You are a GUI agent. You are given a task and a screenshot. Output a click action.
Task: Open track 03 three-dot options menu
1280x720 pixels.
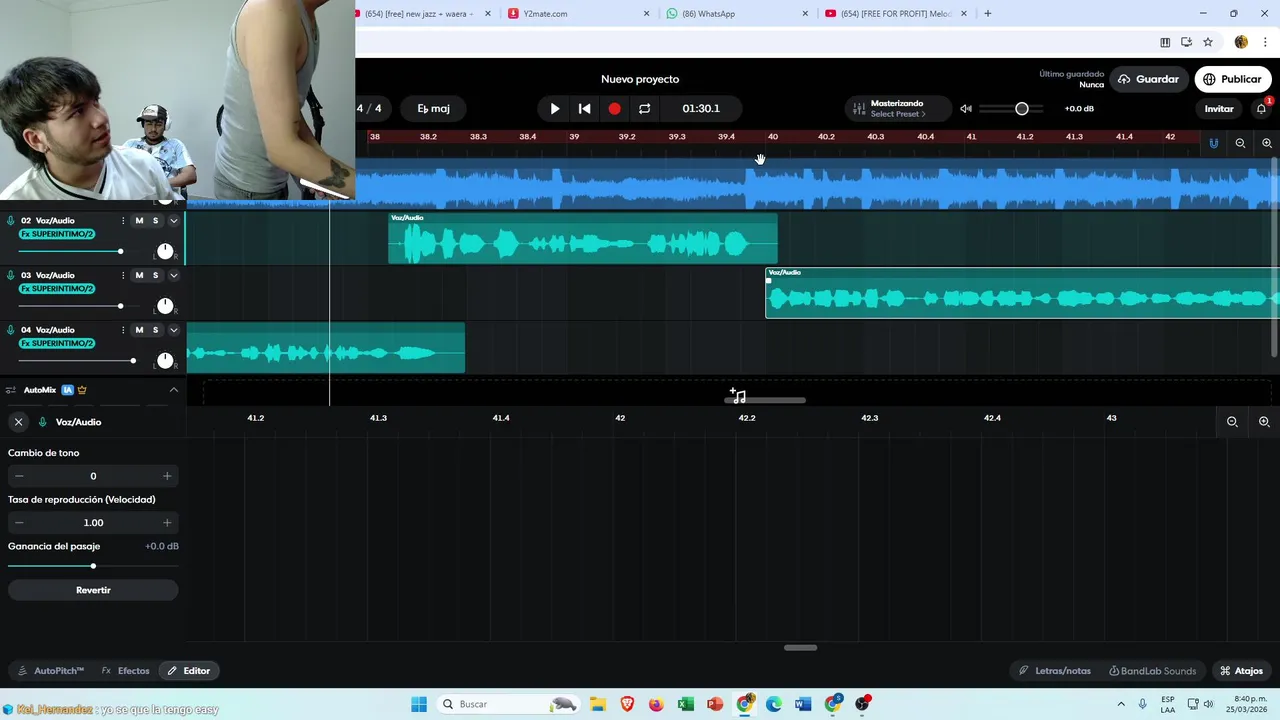[x=123, y=275]
